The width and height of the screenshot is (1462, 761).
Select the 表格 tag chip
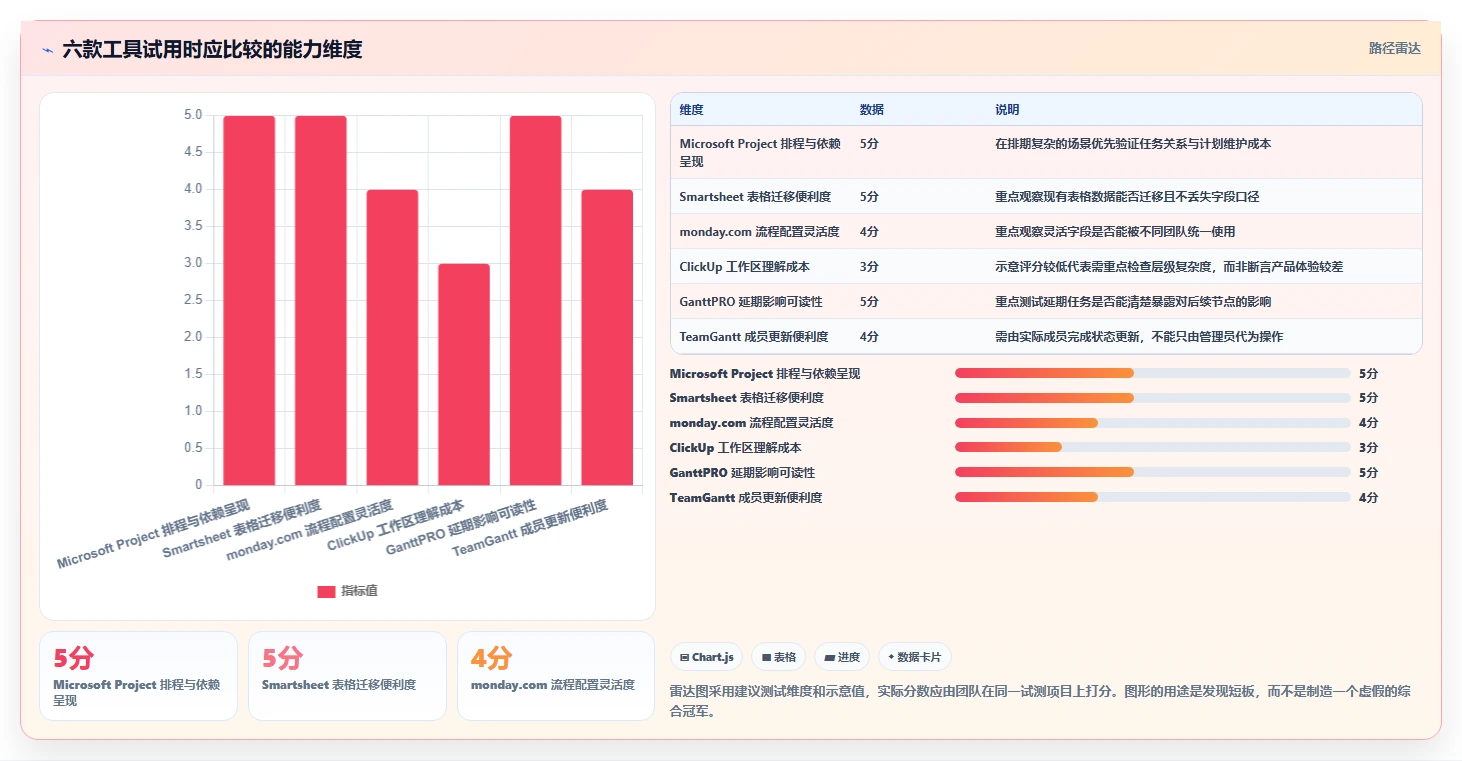point(779,657)
